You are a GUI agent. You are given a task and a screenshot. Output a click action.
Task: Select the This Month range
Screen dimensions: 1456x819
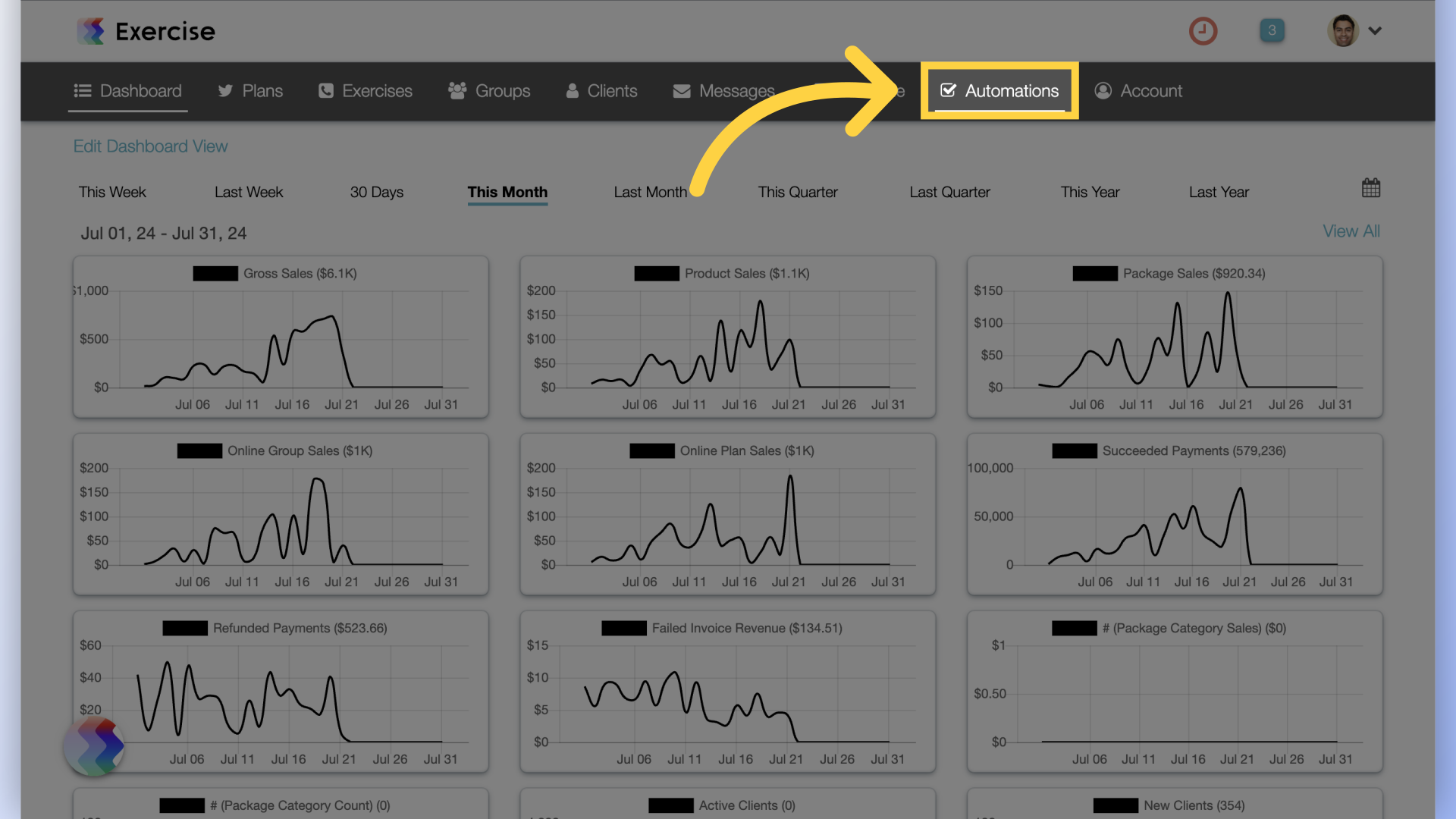[507, 192]
